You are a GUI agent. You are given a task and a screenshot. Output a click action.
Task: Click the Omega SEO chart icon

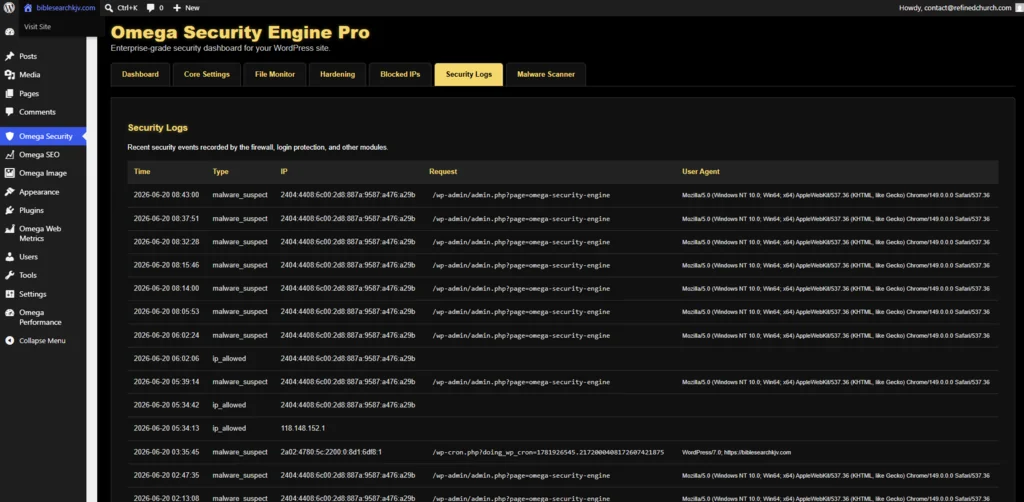click(x=9, y=155)
